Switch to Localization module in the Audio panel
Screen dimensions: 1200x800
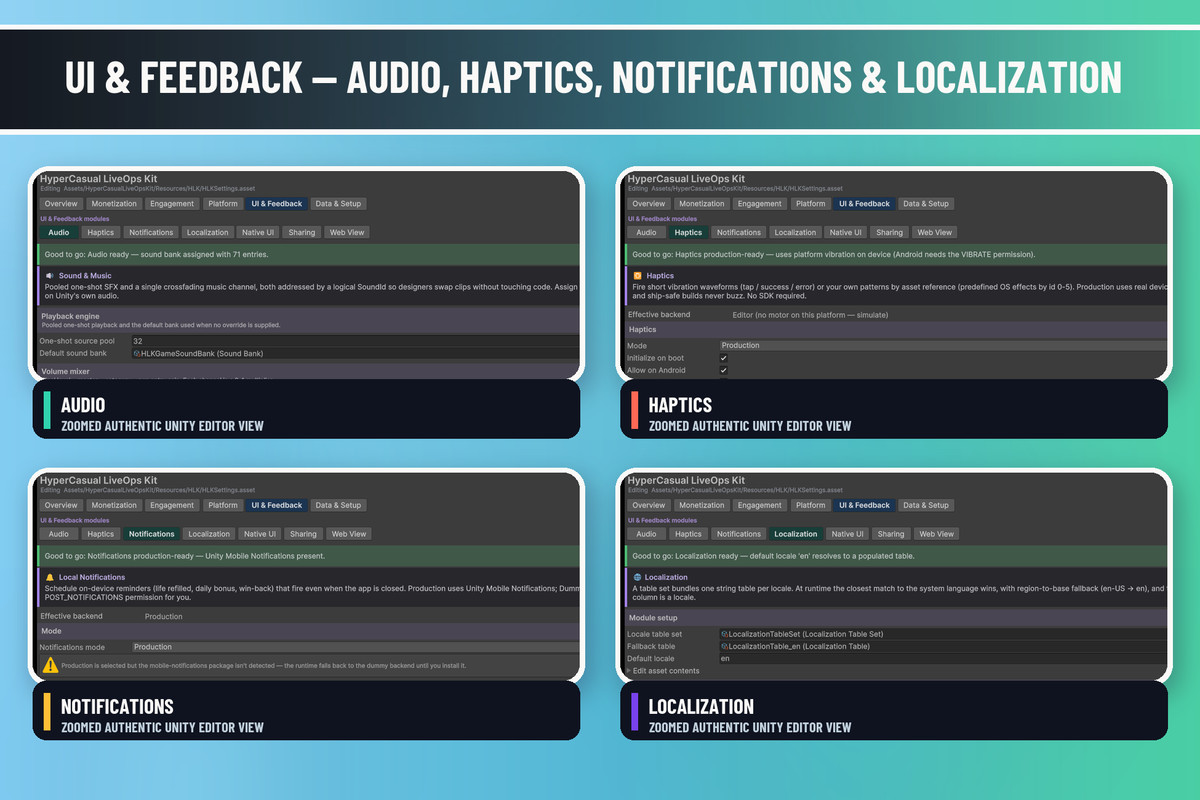pyautogui.click(x=209, y=232)
